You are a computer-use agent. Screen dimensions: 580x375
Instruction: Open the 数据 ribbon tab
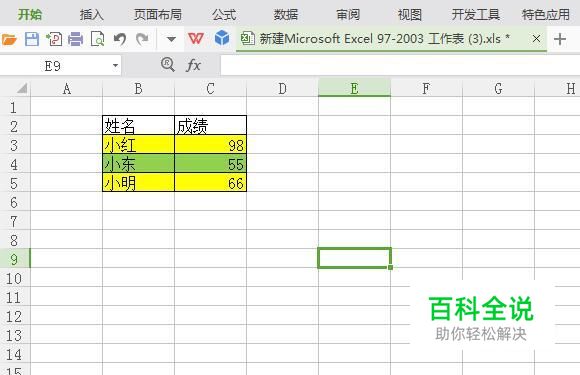coord(286,15)
